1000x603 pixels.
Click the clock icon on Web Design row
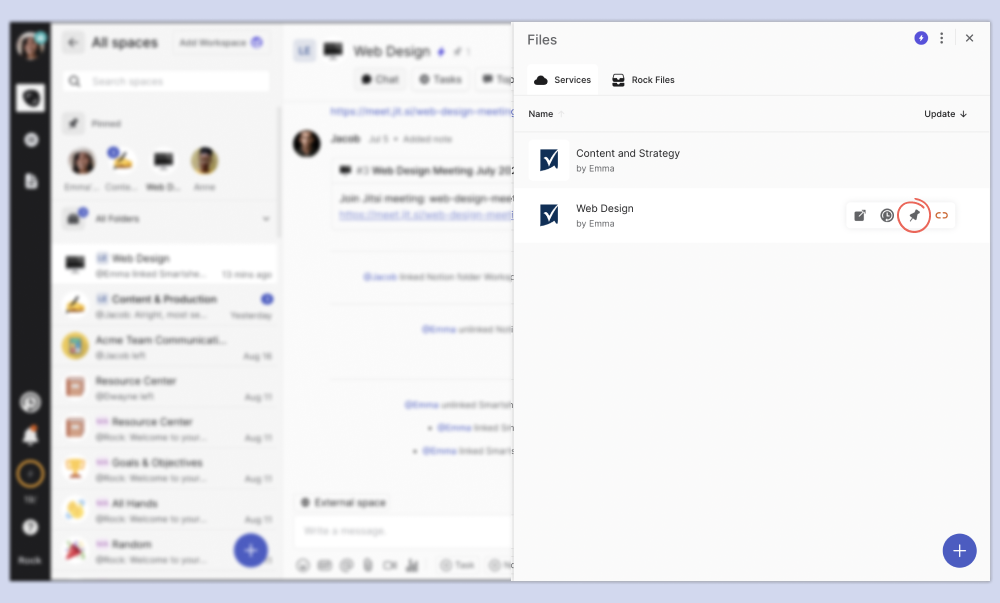[887, 215]
